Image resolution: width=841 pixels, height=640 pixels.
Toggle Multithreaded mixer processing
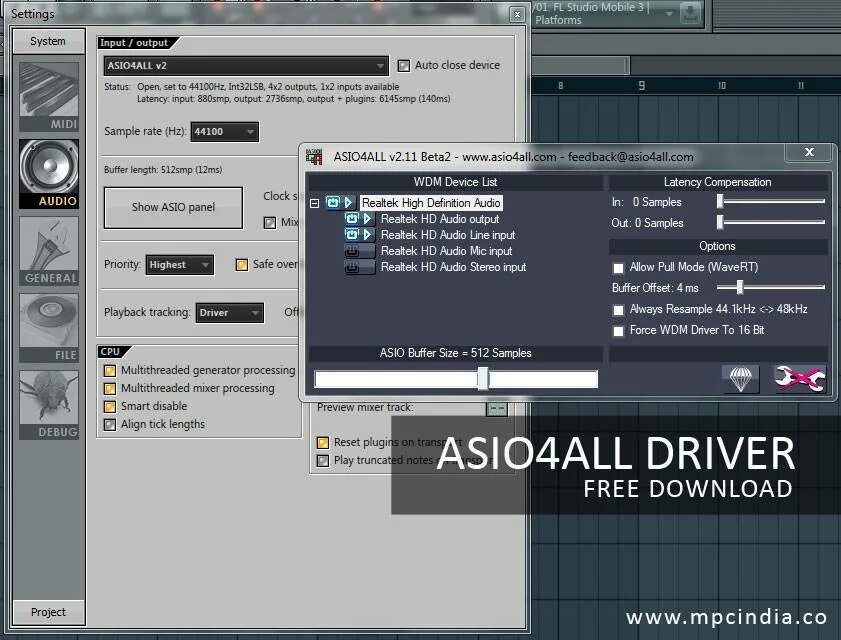(110, 388)
